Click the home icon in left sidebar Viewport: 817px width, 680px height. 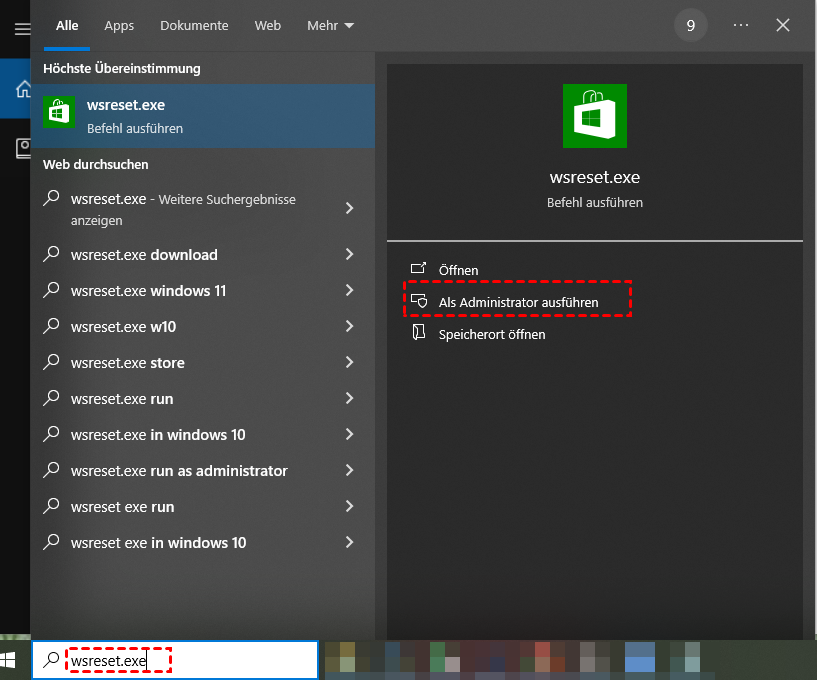(x=23, y=89)
